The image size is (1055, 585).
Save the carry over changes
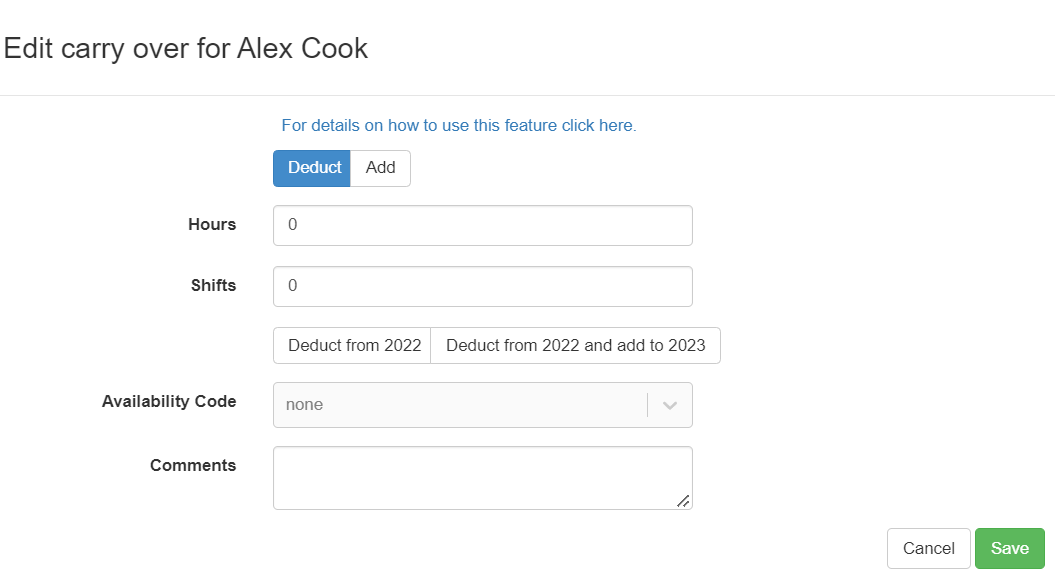pos(1009,548)
